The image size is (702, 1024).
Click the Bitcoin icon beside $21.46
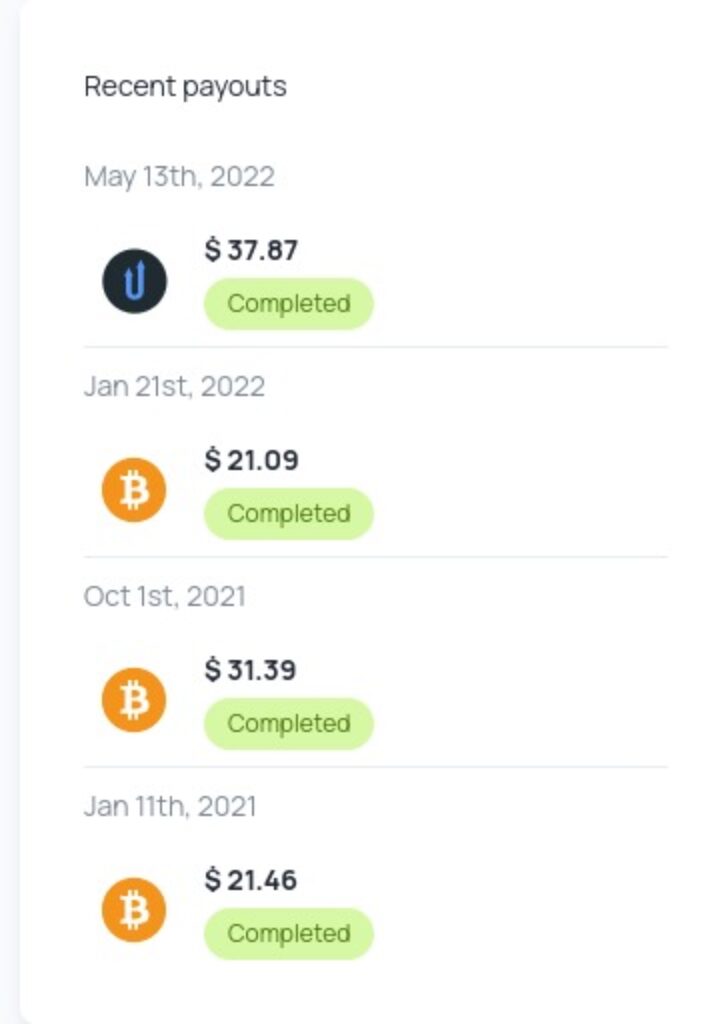click(x=134, y=910)
